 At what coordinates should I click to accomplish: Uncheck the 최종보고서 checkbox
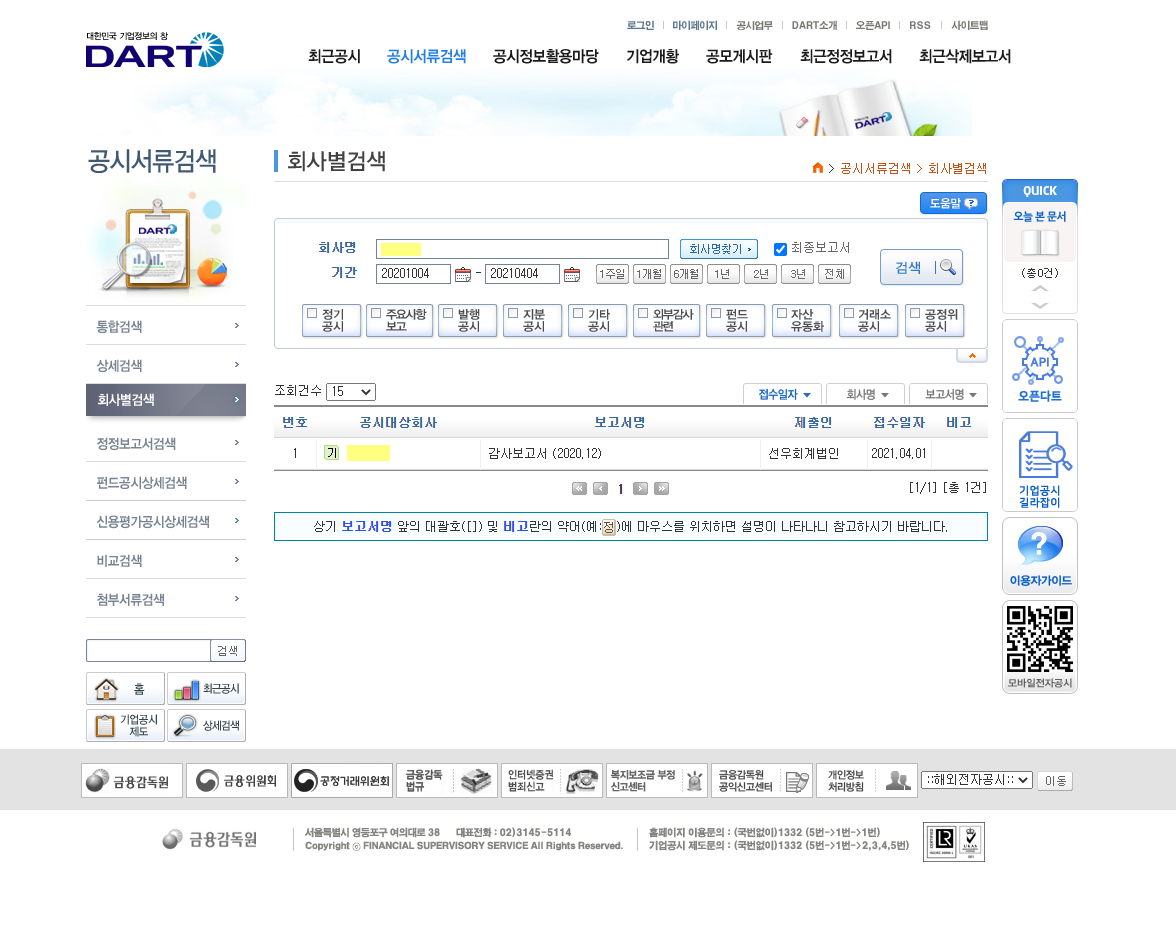pyautogui.click(x=781, y=249)
